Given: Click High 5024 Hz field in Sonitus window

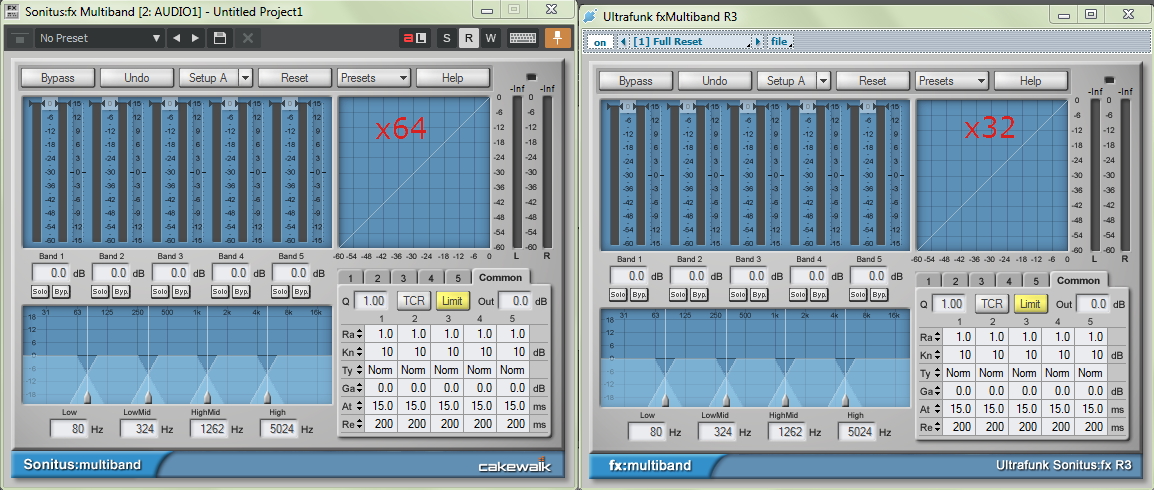Looking at the screenshot, I should tap(279, 429).
